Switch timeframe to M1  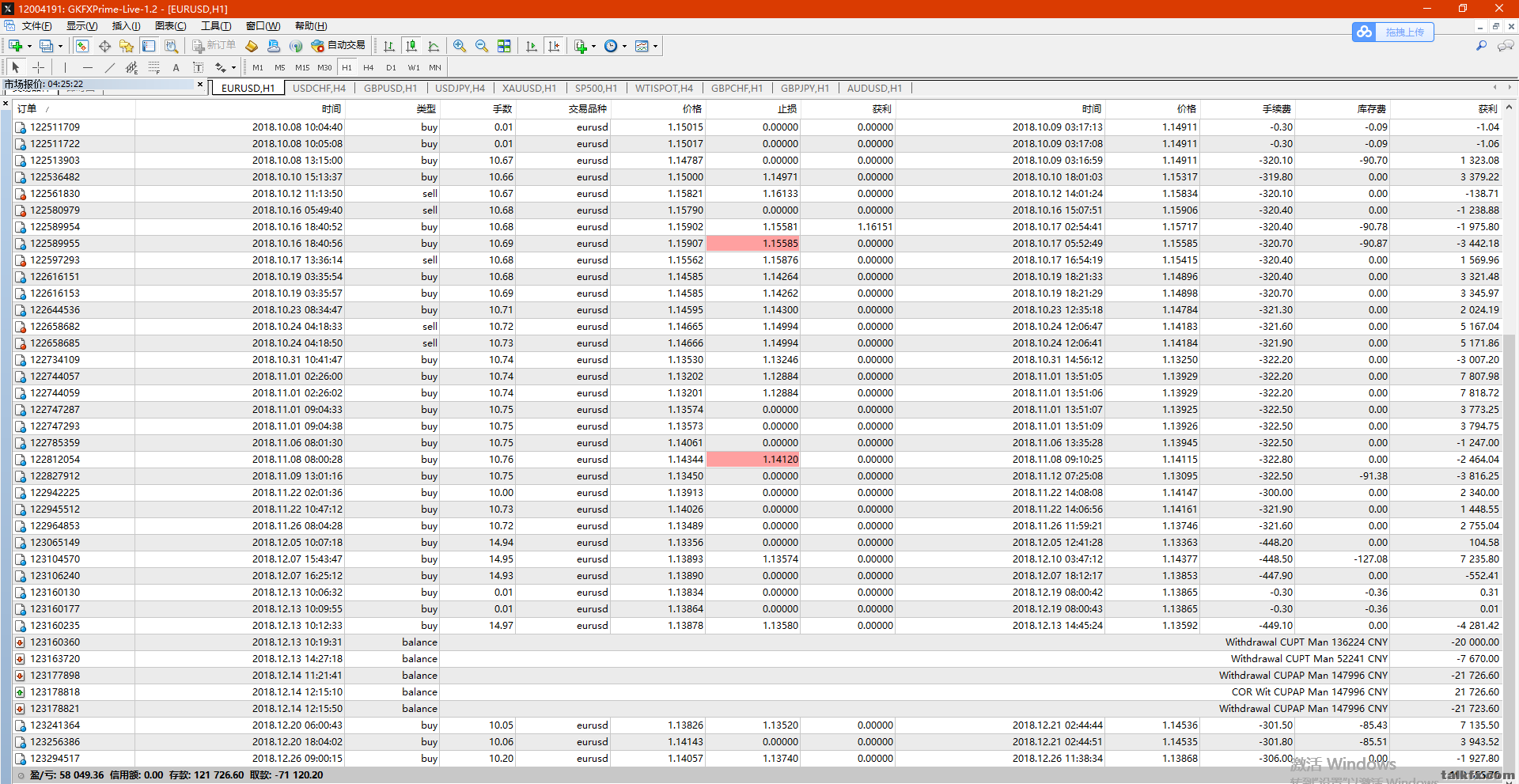click(258, 67)
